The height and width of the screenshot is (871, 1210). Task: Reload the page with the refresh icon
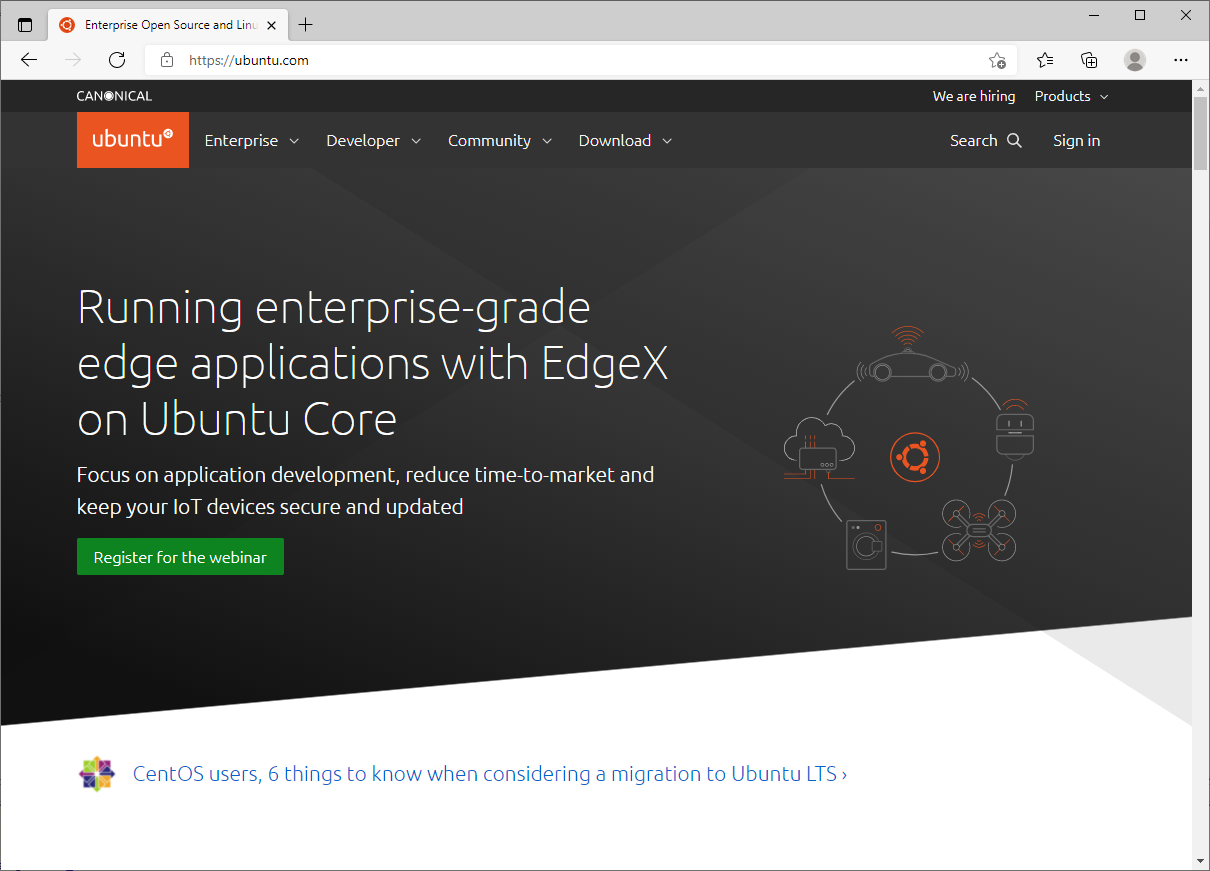pyautogui.click(x=117, y=60)
